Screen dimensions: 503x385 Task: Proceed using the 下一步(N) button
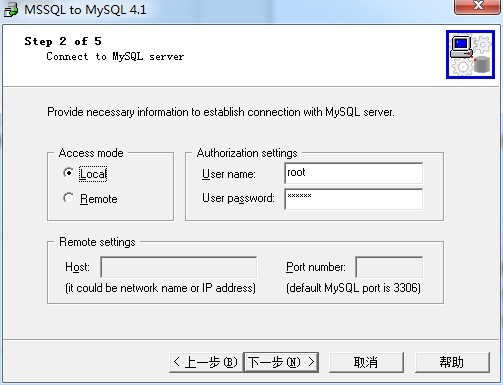click(x=281, y=362)
